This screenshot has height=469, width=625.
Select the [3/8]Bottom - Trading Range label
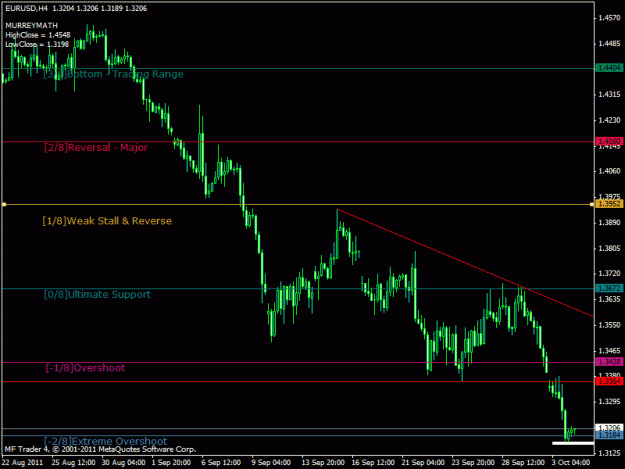114,74
